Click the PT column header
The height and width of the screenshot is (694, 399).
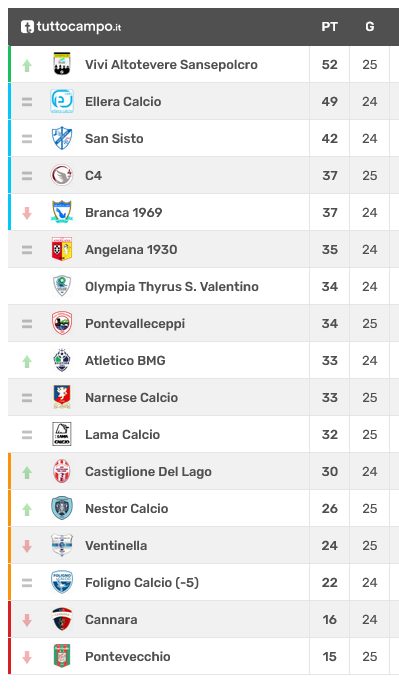329,27
